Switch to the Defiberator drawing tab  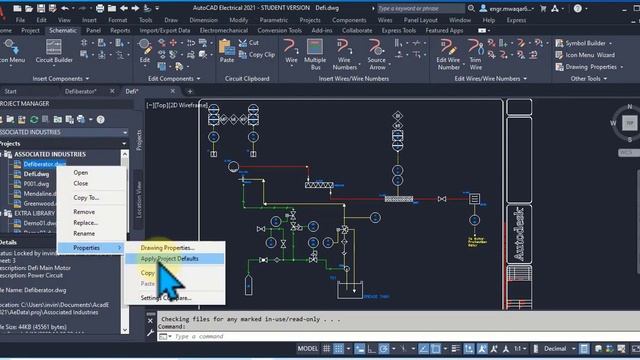(80, 91)
